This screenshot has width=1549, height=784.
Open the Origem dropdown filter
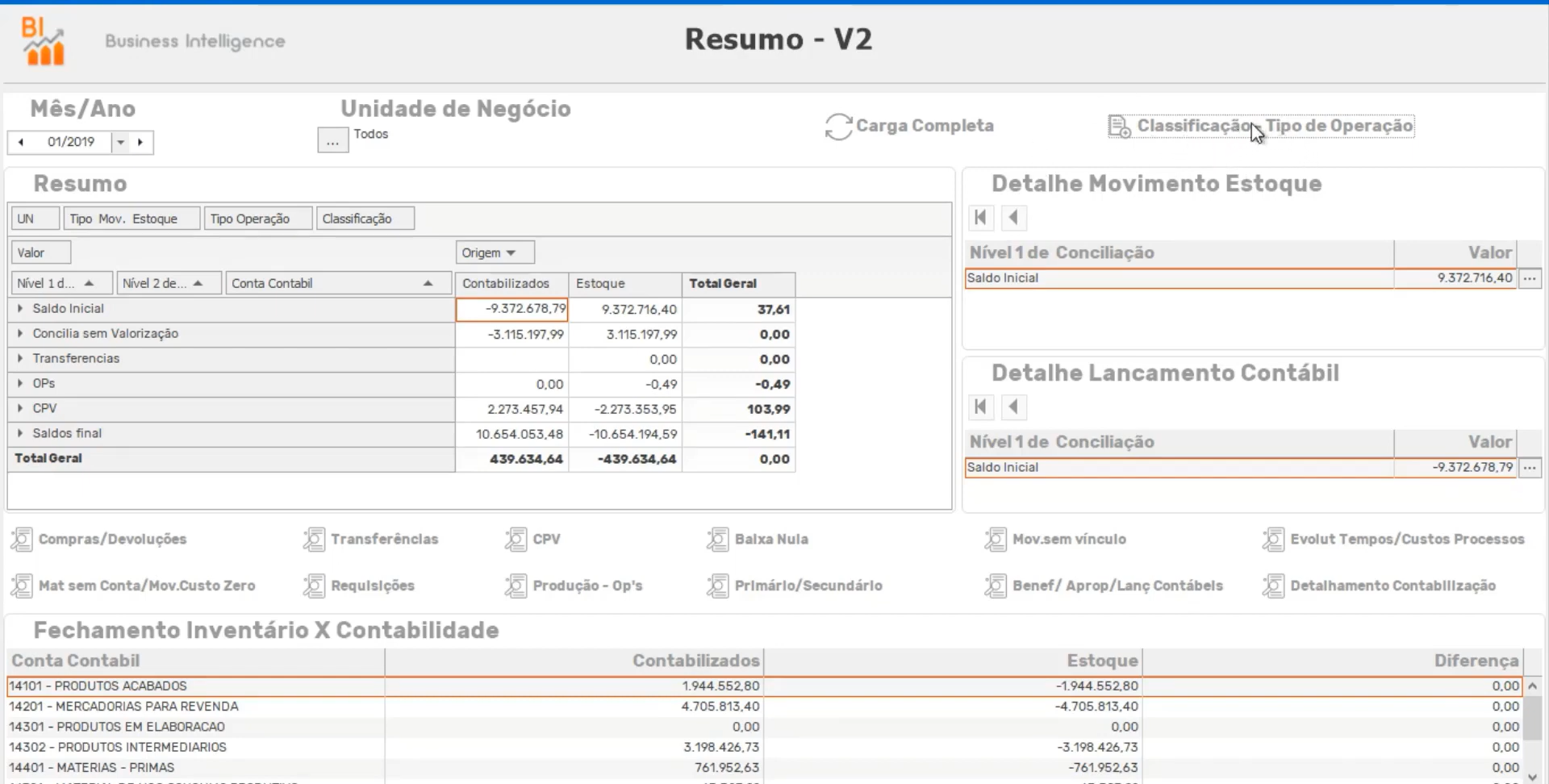click(x=495, y=252)
